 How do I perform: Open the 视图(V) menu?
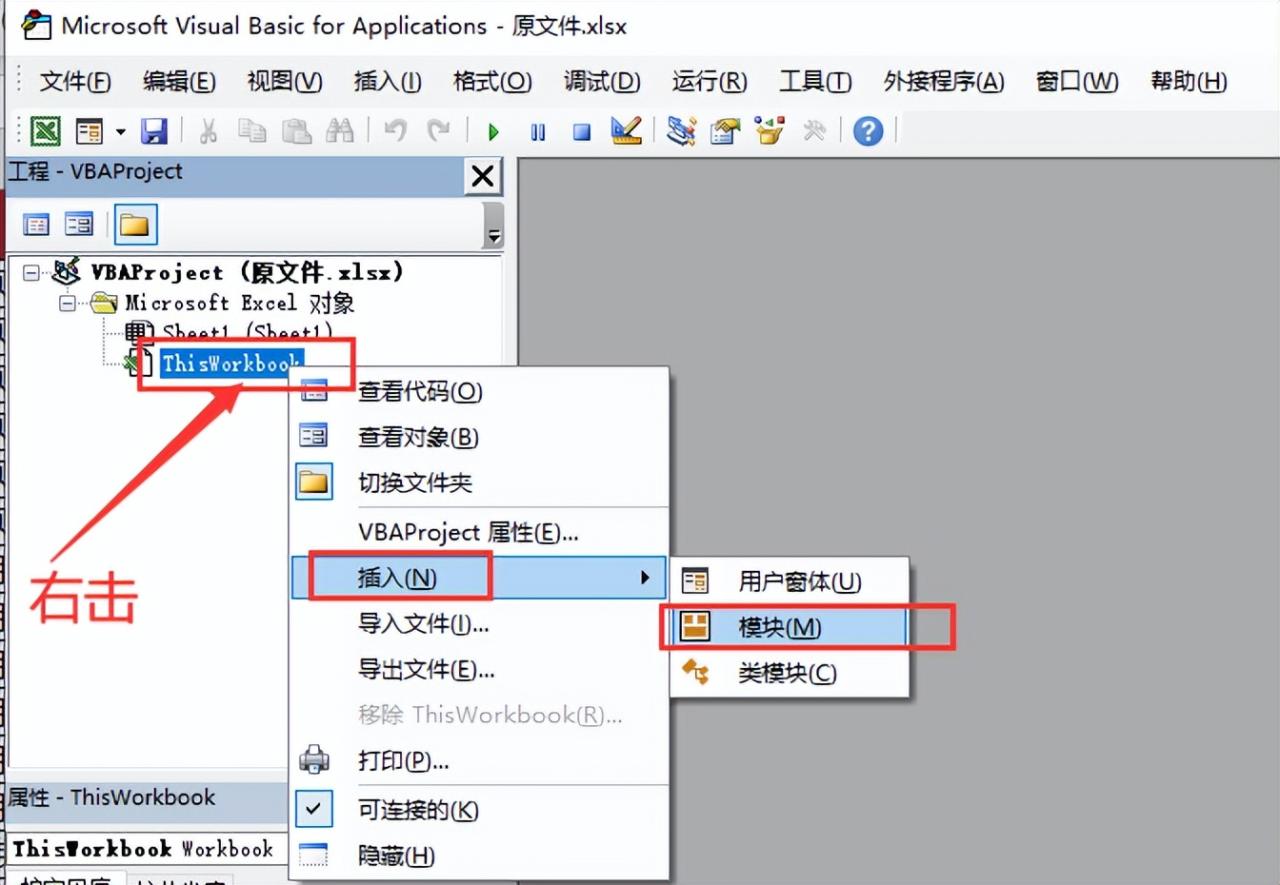pyautogui.click(x=285, y=82)
